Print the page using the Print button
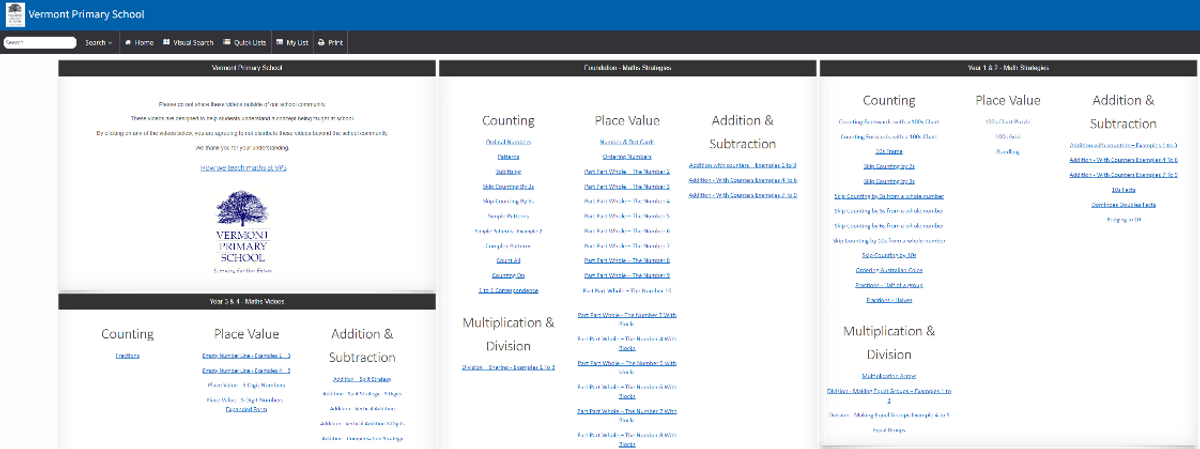This screenshot has height=449, width=1200. point(330,43)
